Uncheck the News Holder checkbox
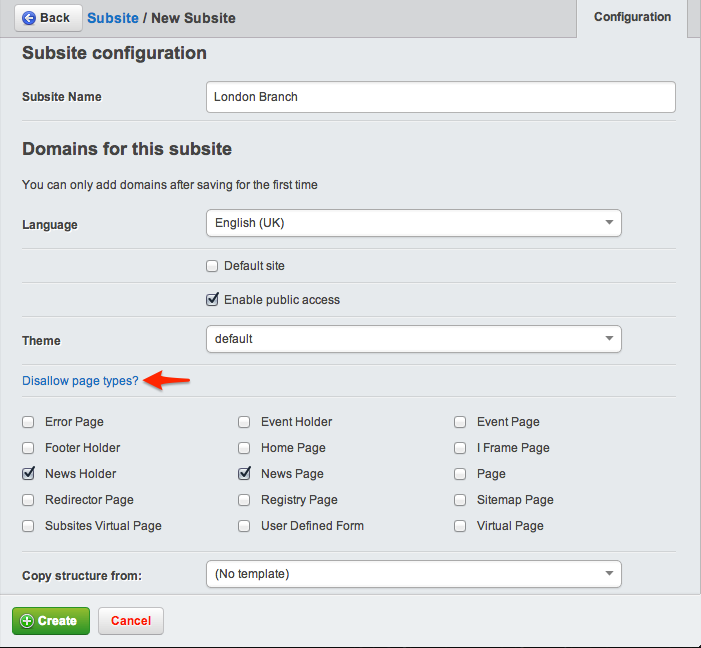The image size is (701, 648). click(28, 474)
